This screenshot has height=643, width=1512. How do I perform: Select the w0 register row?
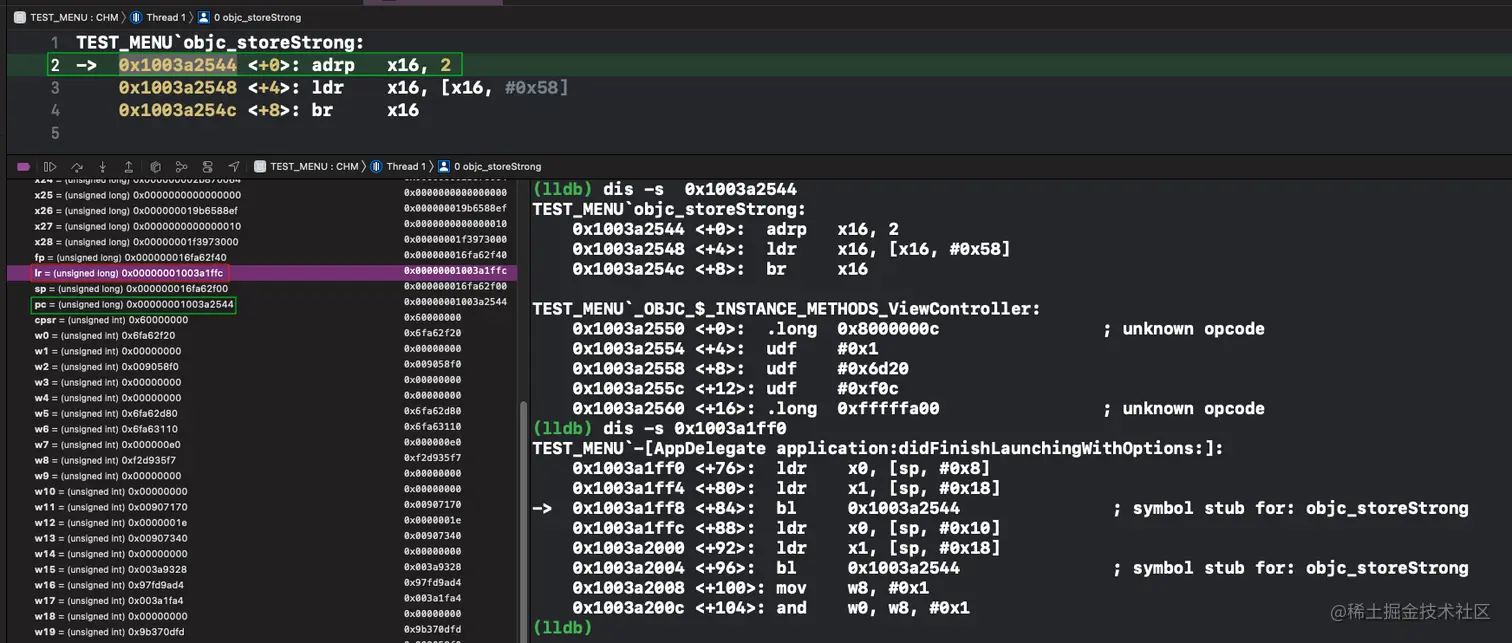[x=260, y=336]
